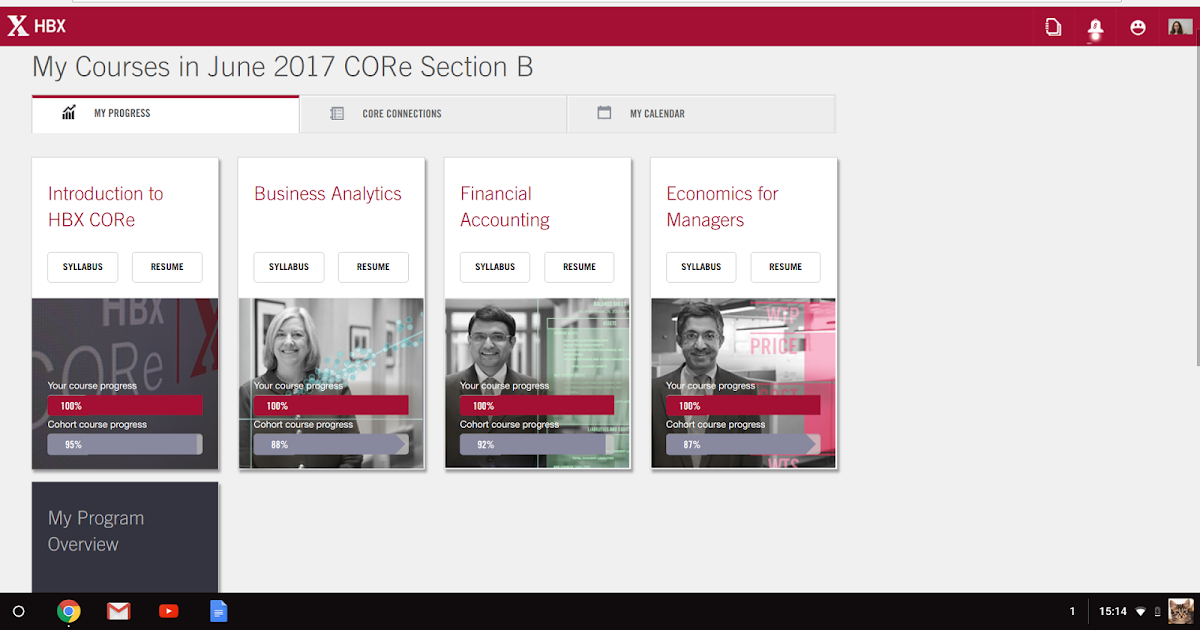Click the HBX logo in header

(36, 27)
